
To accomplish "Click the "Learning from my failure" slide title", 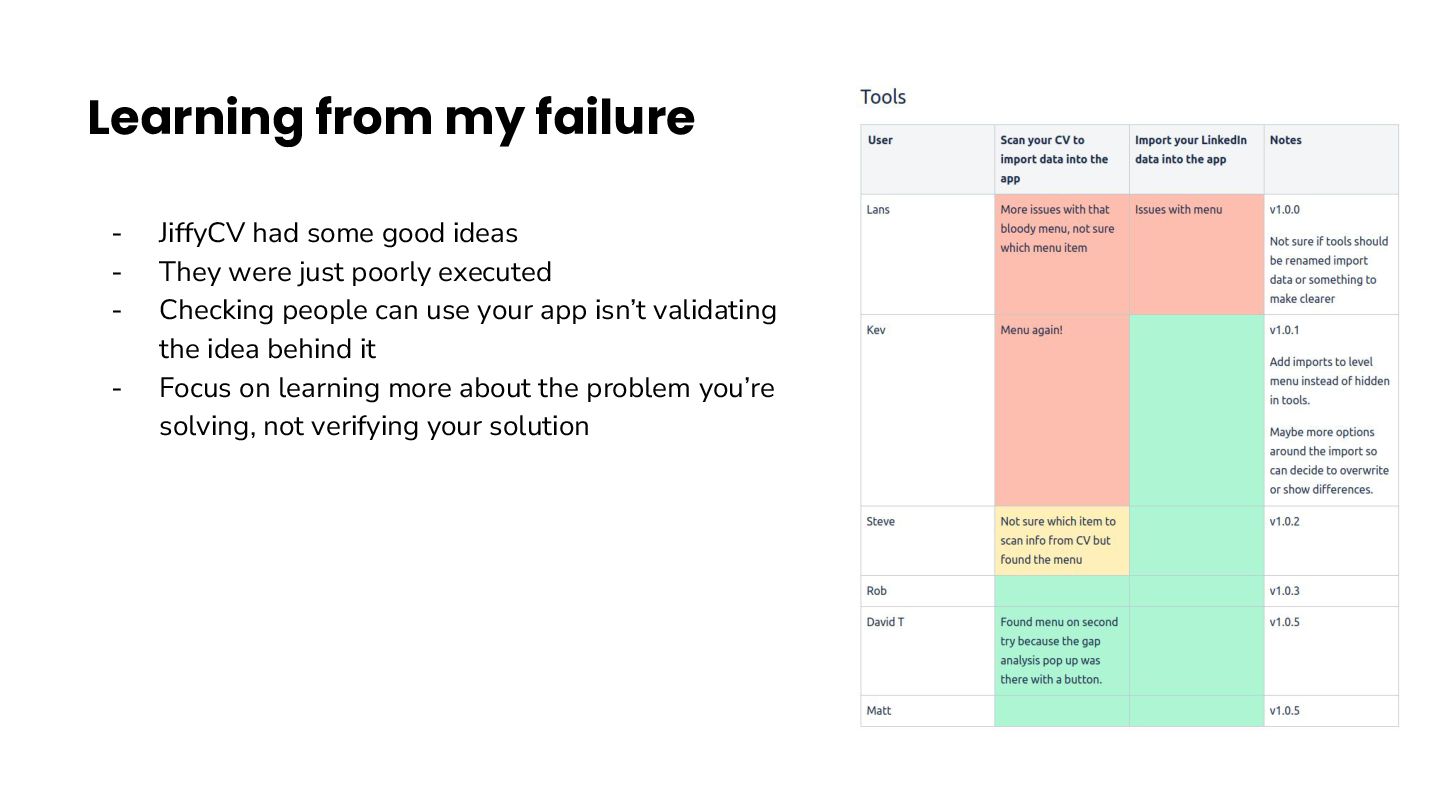I will click(391, 118).
